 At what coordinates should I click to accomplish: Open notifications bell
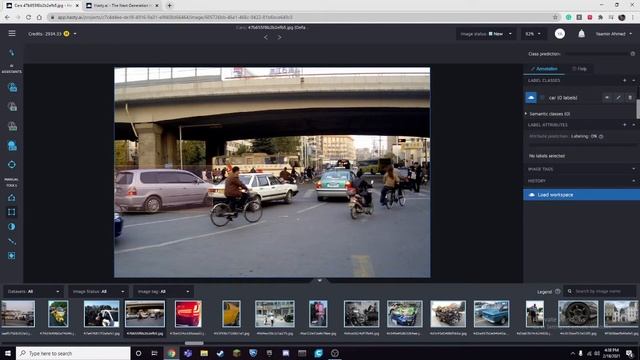581,34
